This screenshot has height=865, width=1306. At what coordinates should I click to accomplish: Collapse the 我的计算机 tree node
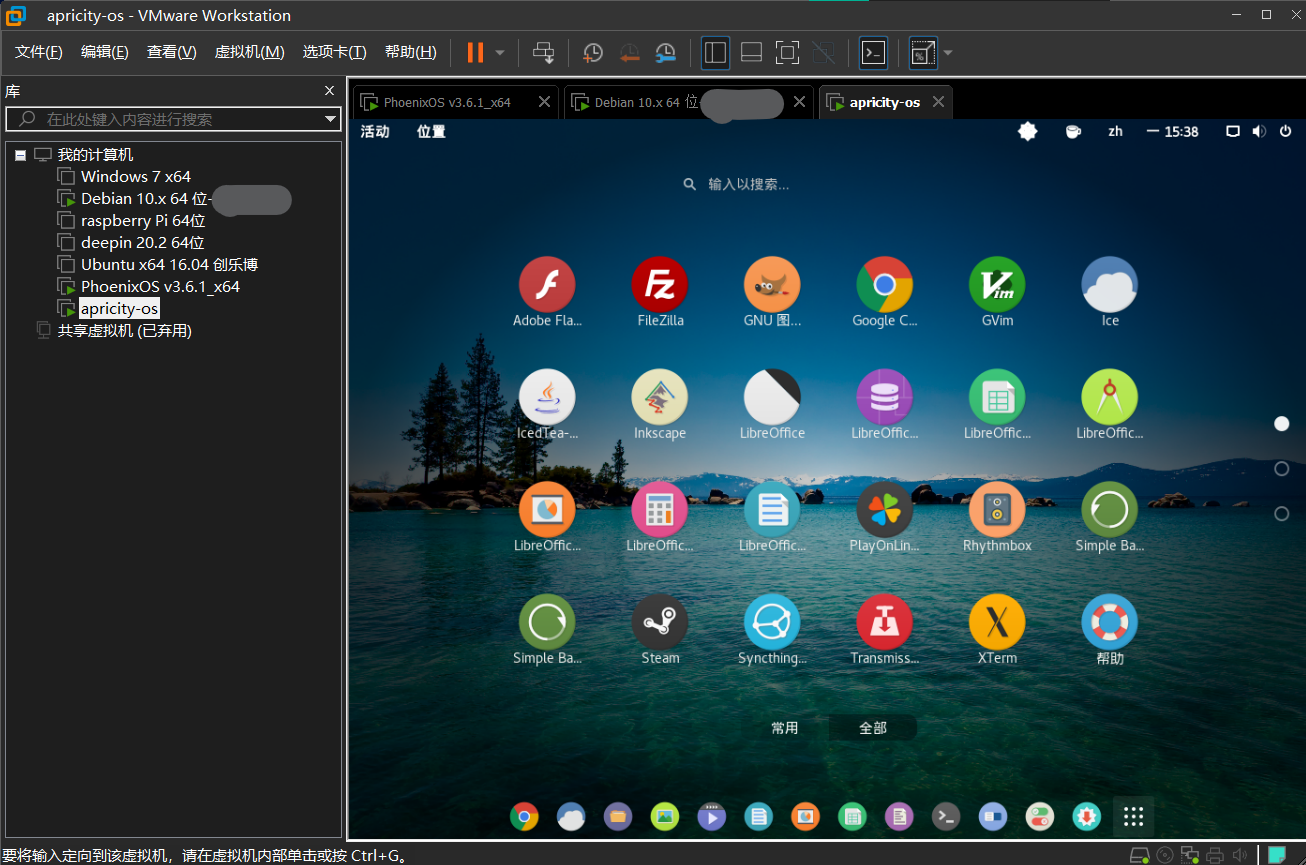(20, 155)
